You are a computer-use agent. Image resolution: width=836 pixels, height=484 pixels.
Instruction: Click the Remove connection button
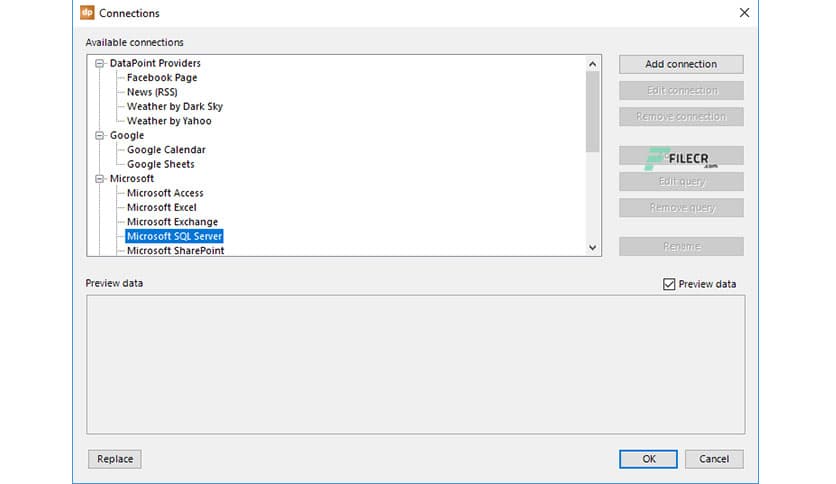pos(681,117)
